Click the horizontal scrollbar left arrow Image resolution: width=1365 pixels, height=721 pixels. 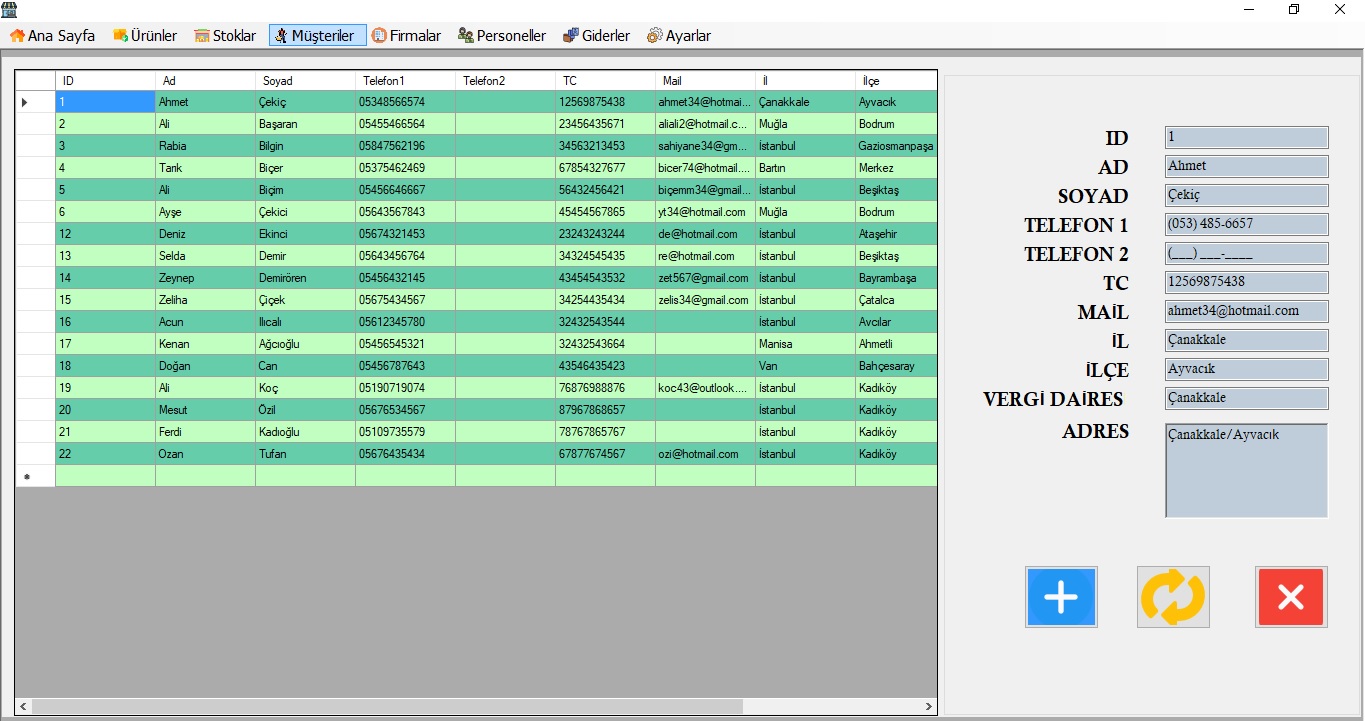pyautogui.click(x=24, y=706)
